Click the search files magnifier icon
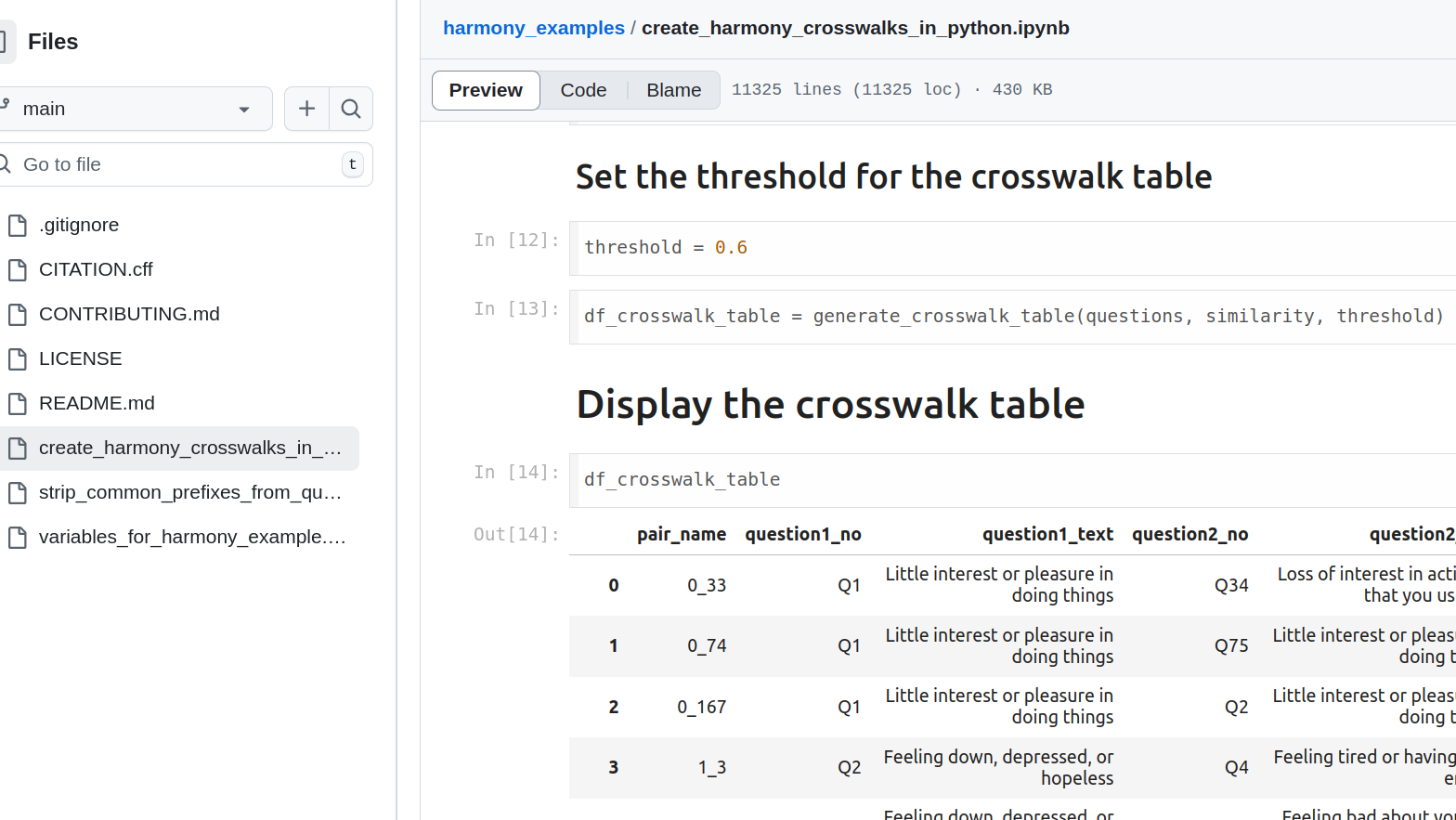 pyautogui.click(x=351, y=109)
